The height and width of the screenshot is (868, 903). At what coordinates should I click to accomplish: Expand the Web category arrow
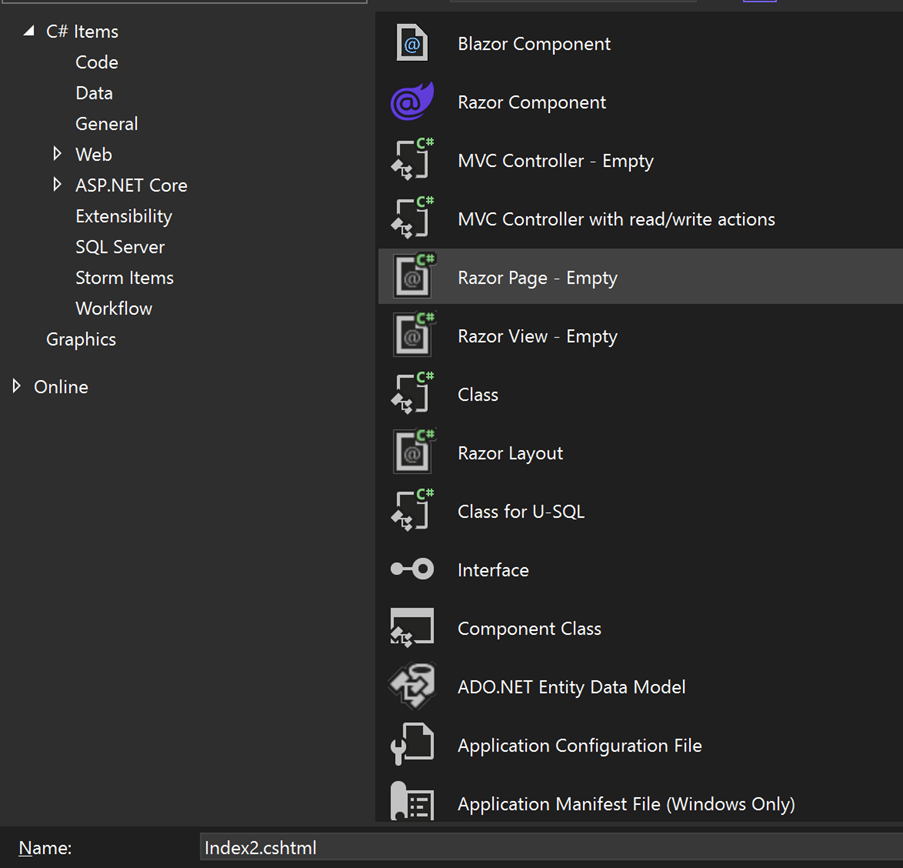point(57,154)
